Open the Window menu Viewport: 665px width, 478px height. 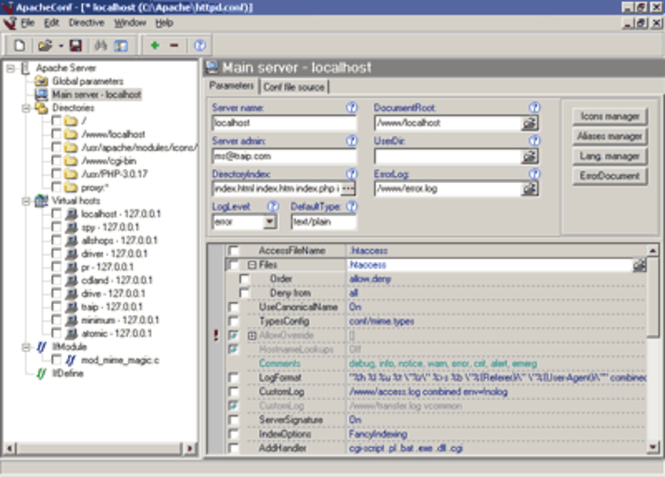coord(130,23)
